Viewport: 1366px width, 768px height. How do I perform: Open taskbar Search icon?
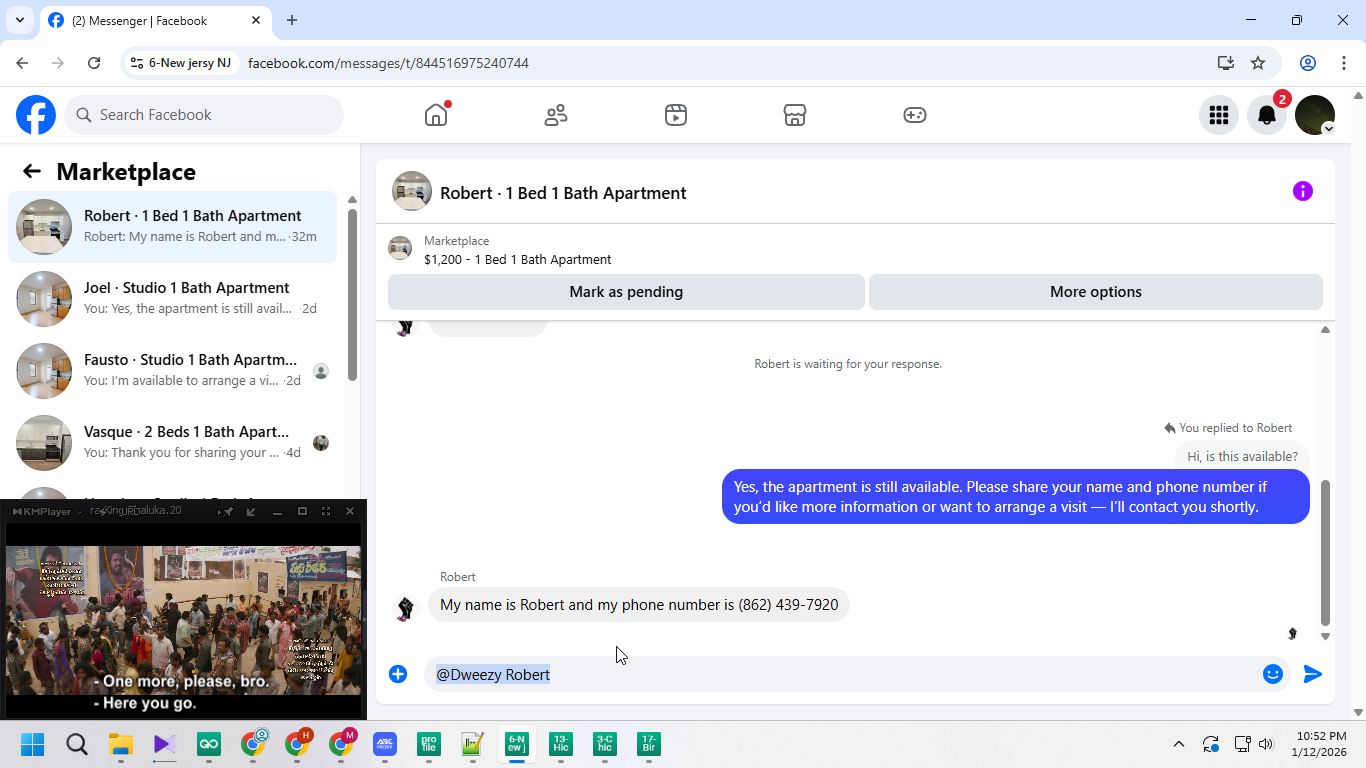point(77,744)
